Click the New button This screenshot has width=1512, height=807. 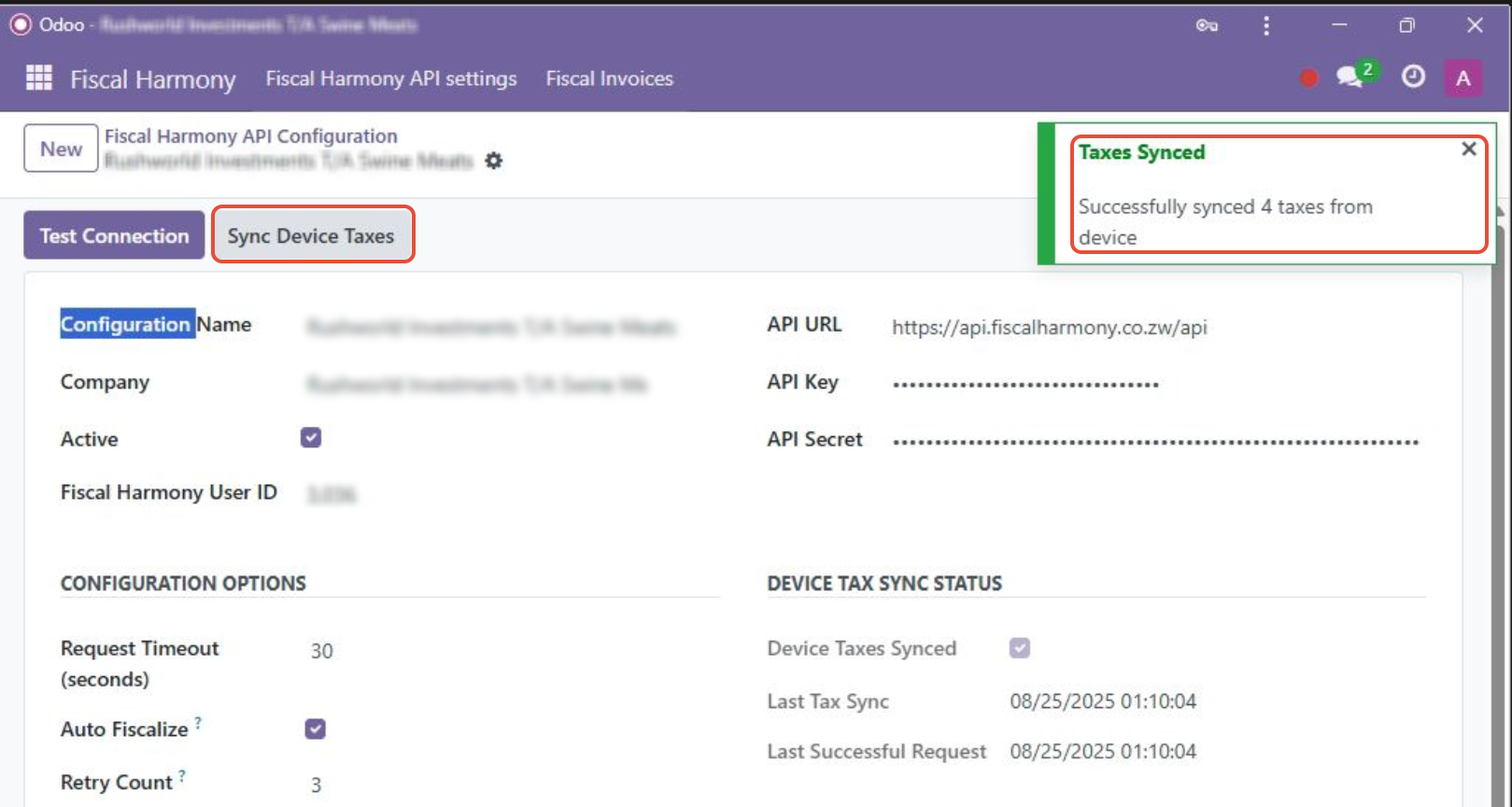61,149
